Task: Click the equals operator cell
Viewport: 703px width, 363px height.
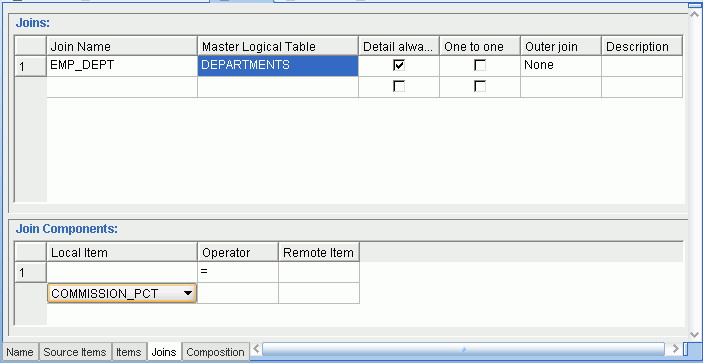Action: pos(238,272)
